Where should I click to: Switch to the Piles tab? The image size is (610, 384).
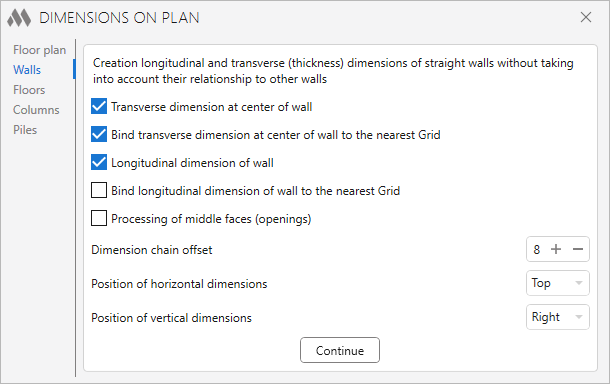click(x=25, y=130)
